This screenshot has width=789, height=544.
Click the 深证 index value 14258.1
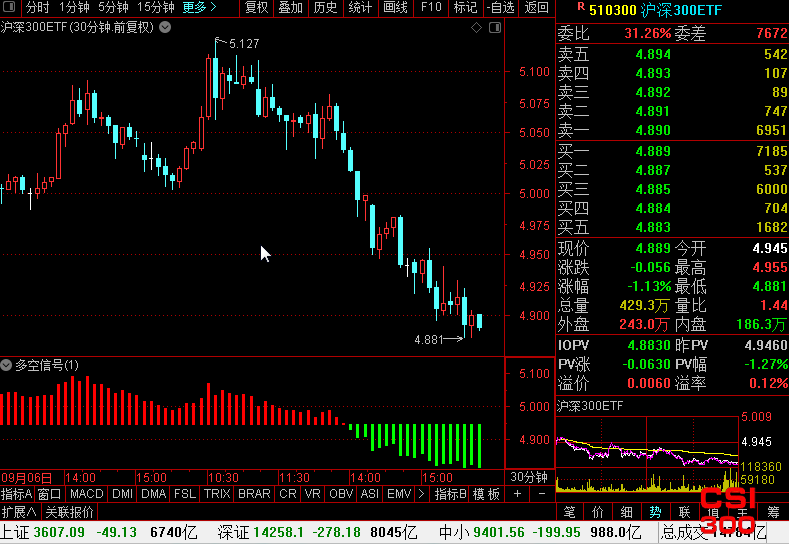[278, 532]
